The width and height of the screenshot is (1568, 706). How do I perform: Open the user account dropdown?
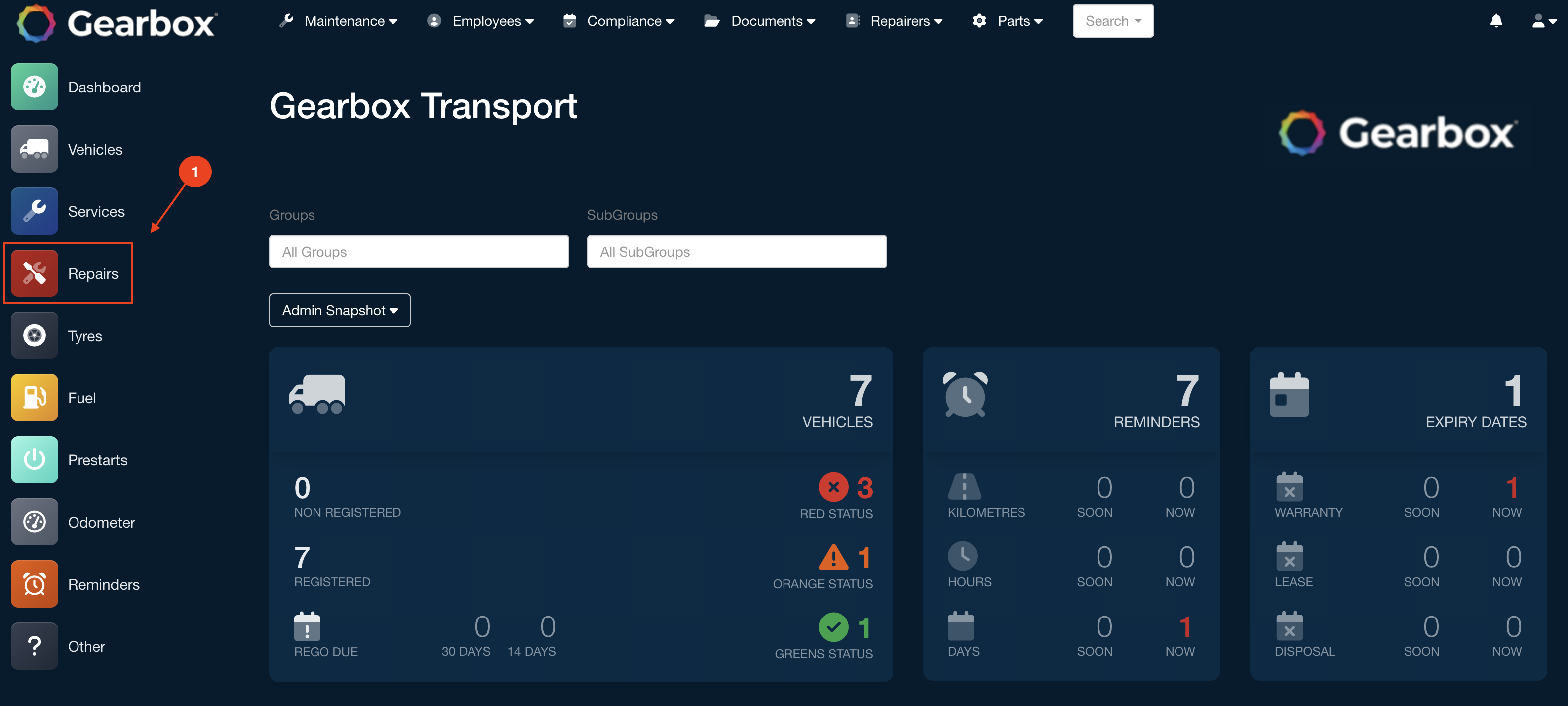[1543, 21]
